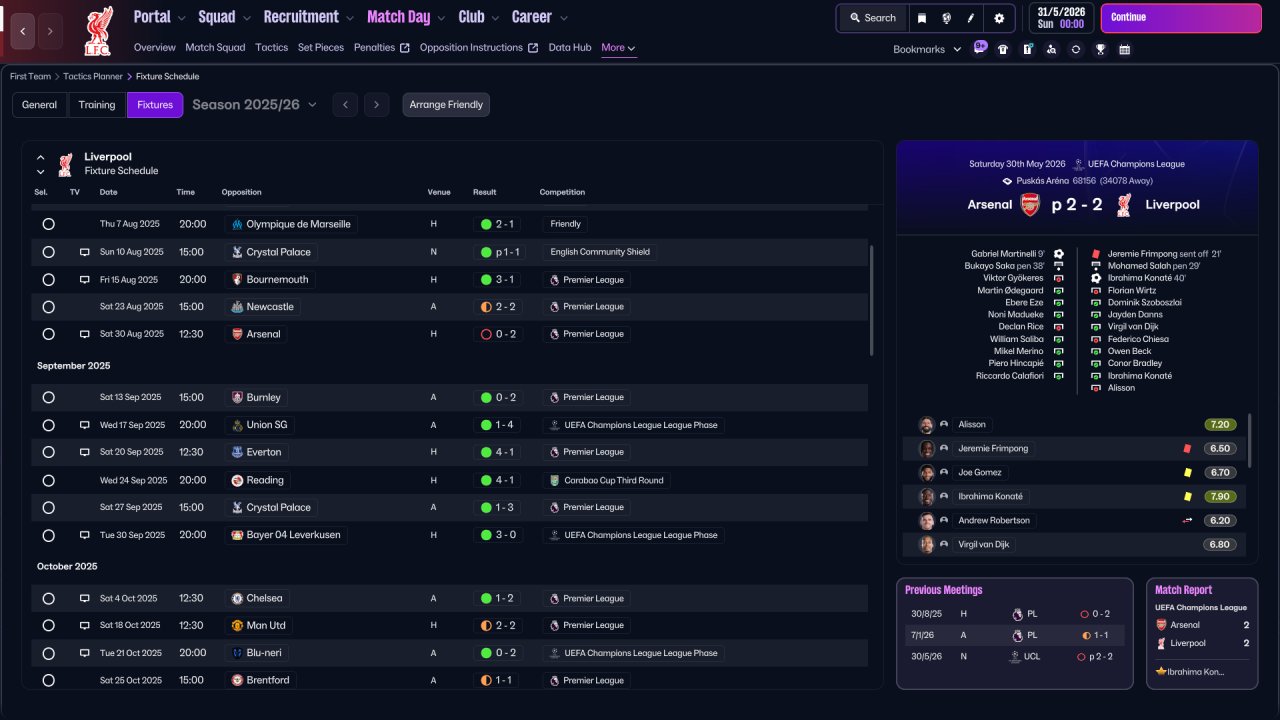Click Alisson's player portrait in the ratings list
This screenshot has height=720, width=1280.
[x=927, y=424]
